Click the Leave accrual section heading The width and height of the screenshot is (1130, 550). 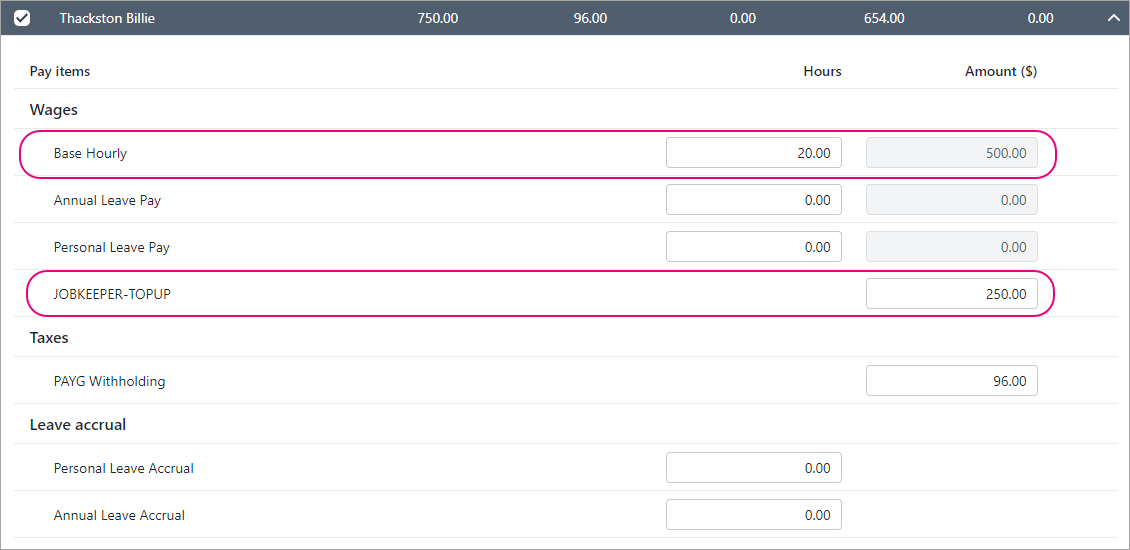click(78, 425)
